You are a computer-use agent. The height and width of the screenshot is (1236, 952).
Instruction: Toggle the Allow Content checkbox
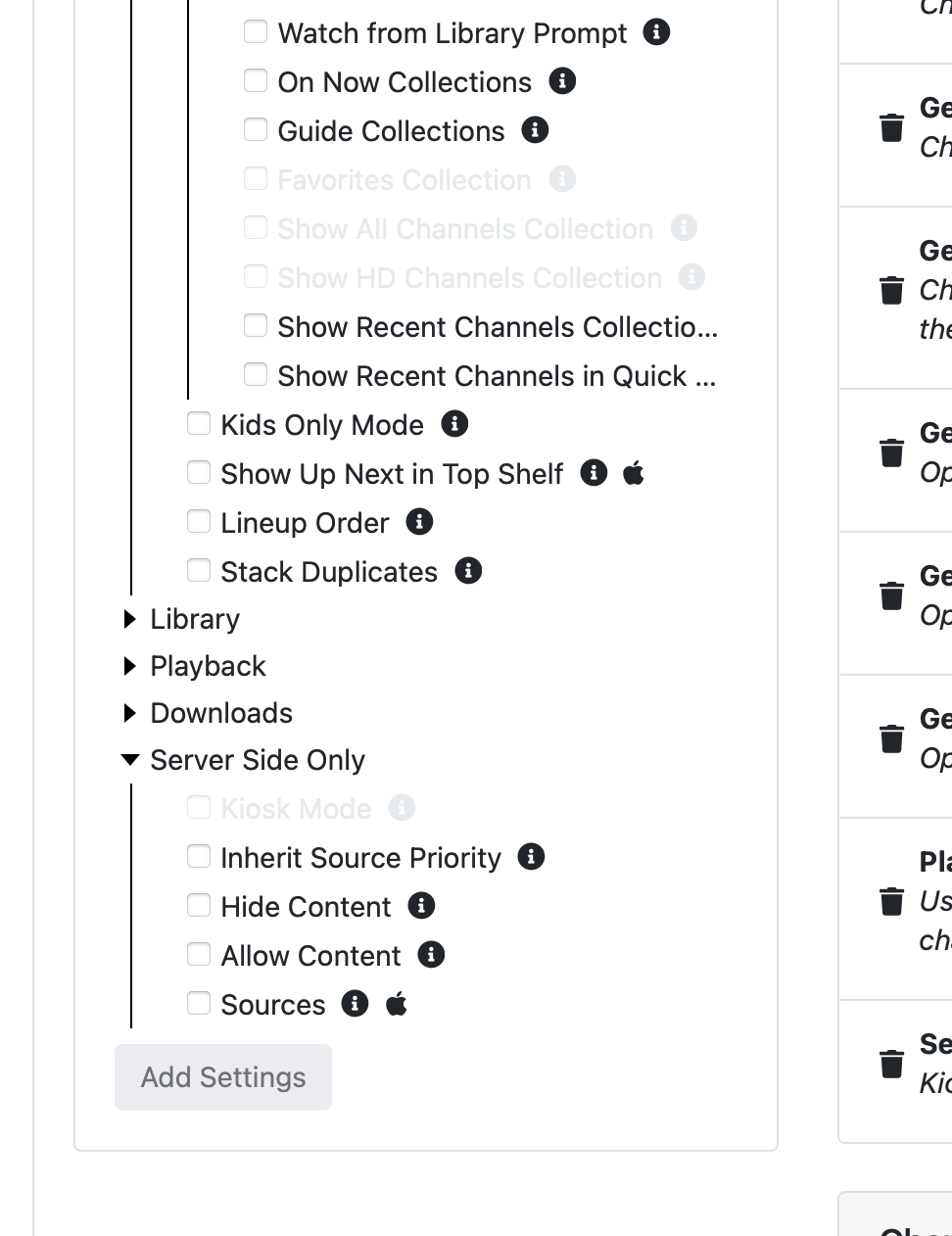(199, 954)
